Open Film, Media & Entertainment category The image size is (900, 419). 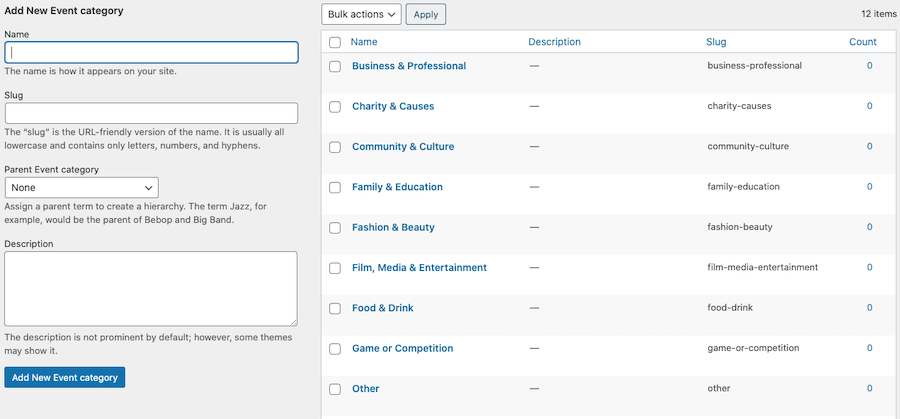pos(419,267)
